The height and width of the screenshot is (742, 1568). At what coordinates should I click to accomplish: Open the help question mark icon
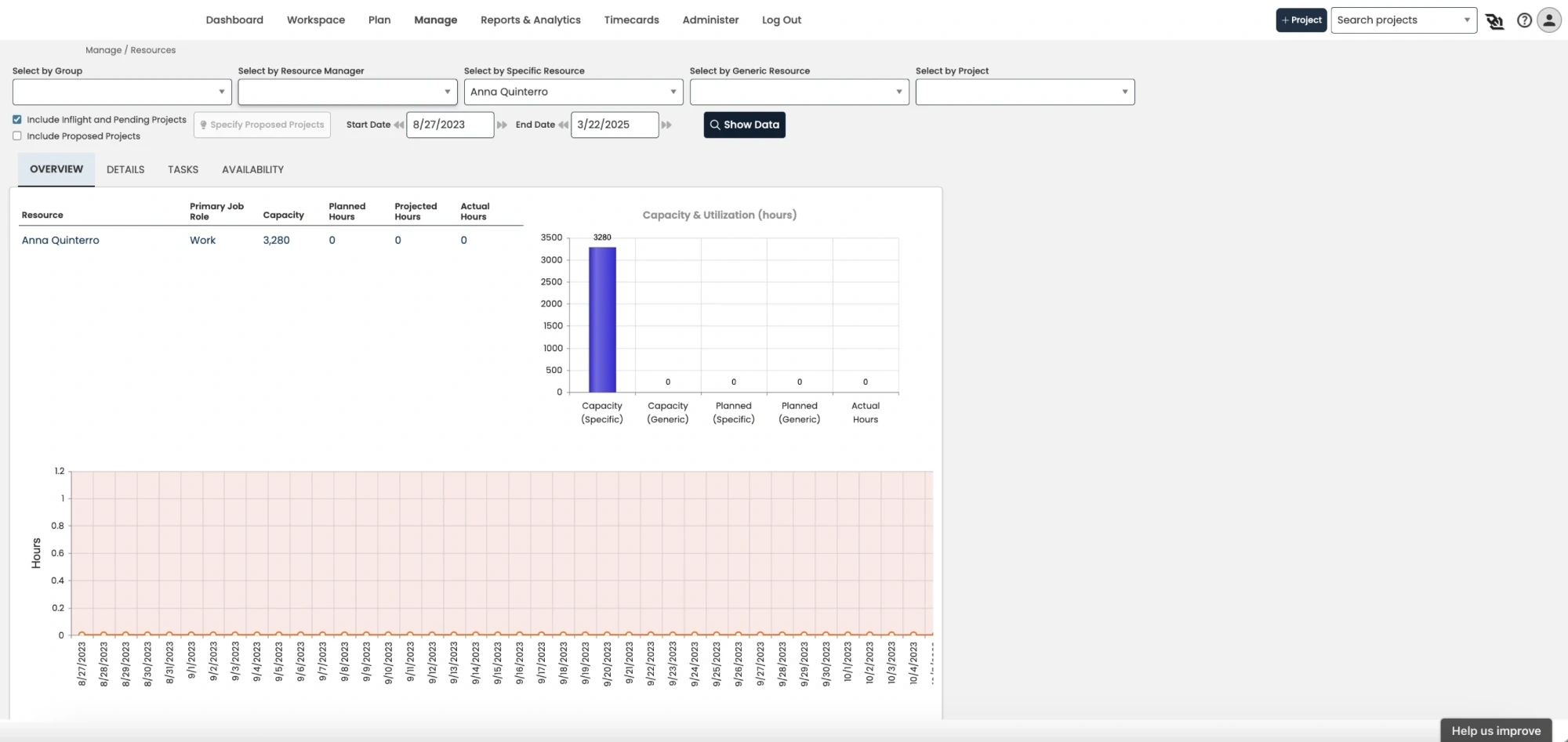point(1524,20)
